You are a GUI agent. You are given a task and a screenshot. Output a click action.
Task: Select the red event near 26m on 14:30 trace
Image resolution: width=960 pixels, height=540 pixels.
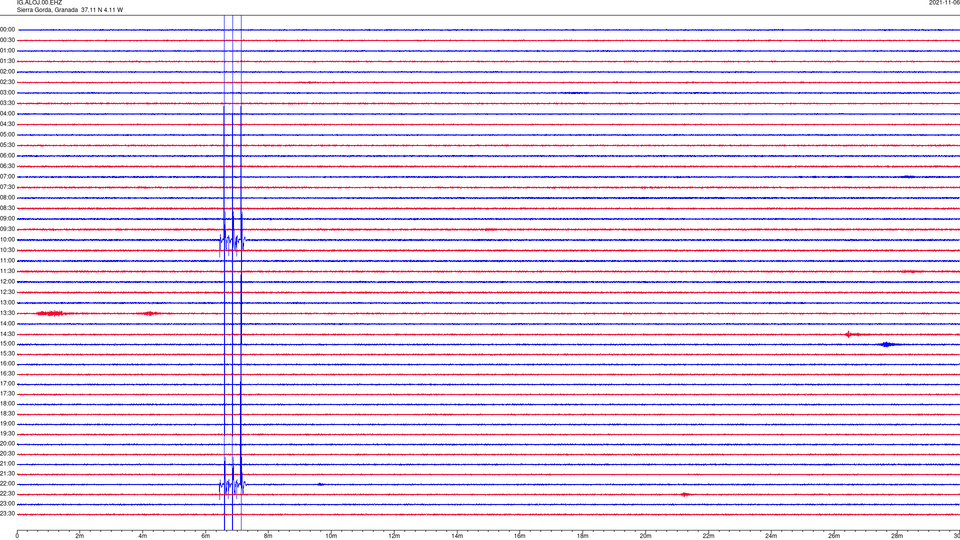click(x=853, y=334)
